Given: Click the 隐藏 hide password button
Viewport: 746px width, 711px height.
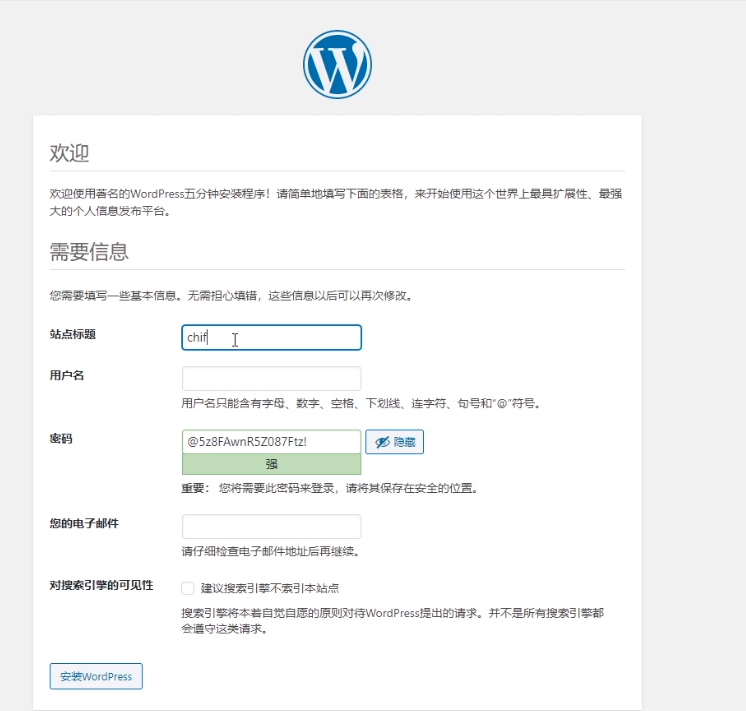Looking at the screenshot, I should [394, 442].
